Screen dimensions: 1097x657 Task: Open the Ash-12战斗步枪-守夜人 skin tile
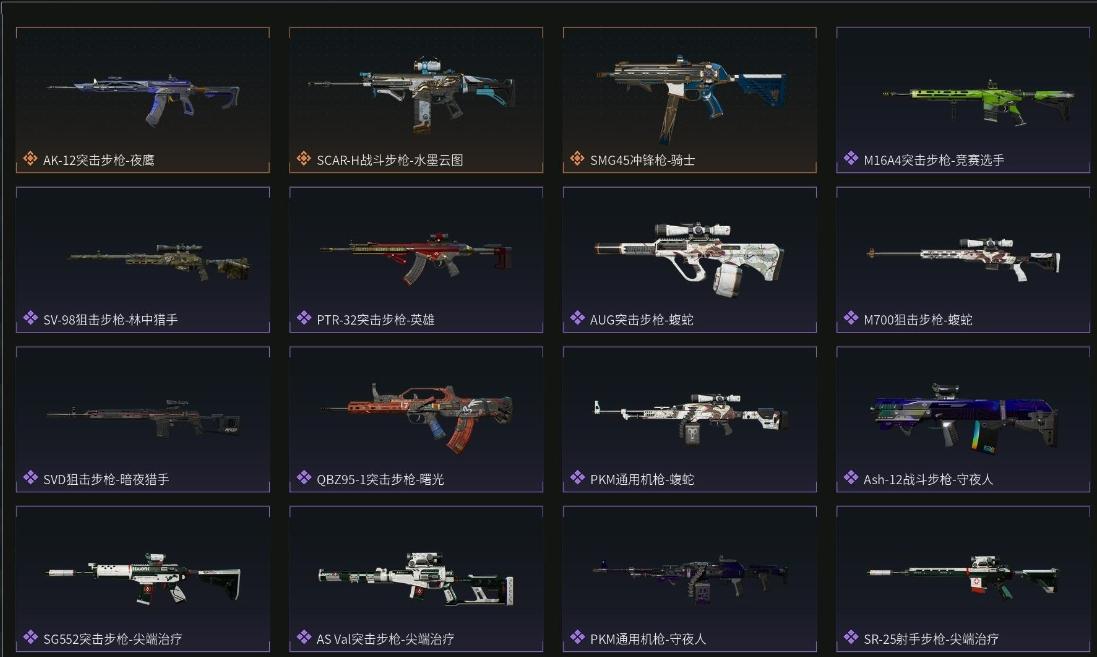point(963,419)
